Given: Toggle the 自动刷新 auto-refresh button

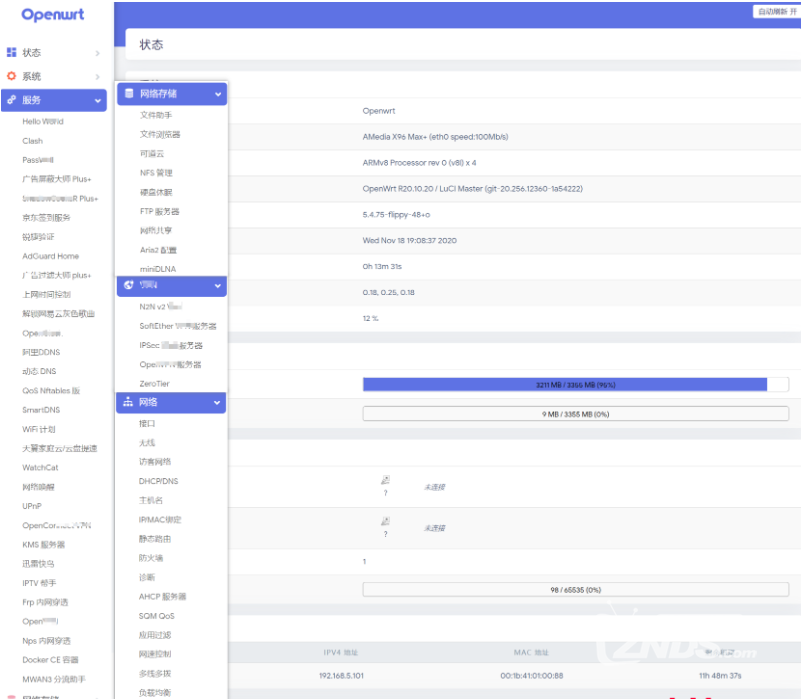Looking at the screenshot, I should coord(777,12).
